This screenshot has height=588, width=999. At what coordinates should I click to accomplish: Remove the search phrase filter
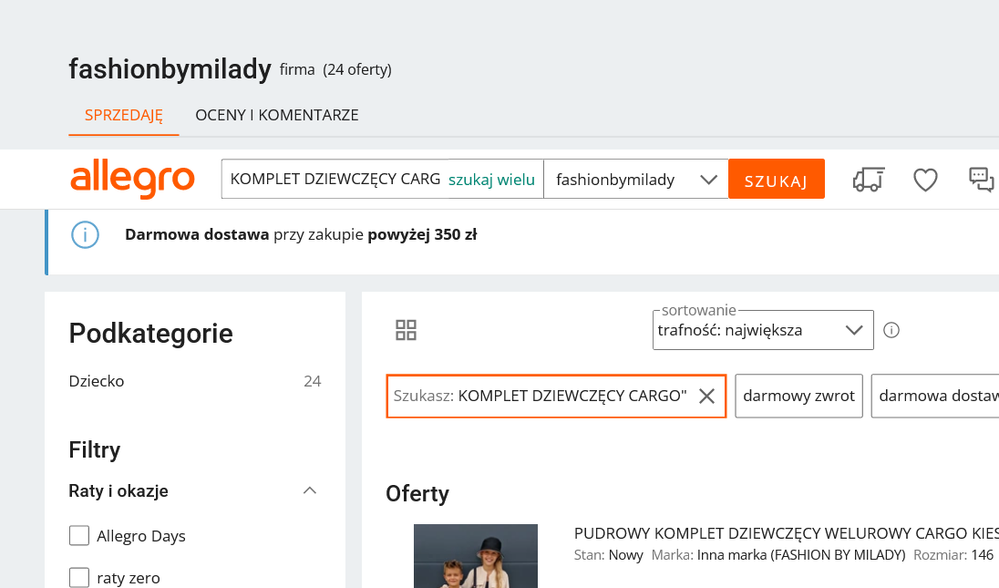[x=706, y=396]
